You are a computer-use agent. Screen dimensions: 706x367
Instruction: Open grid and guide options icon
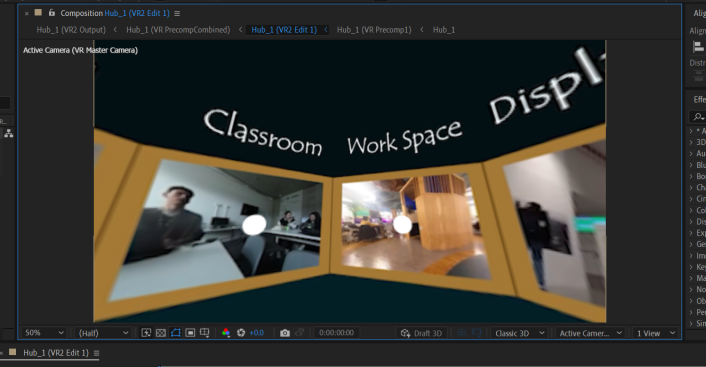[x=204, y=333]
